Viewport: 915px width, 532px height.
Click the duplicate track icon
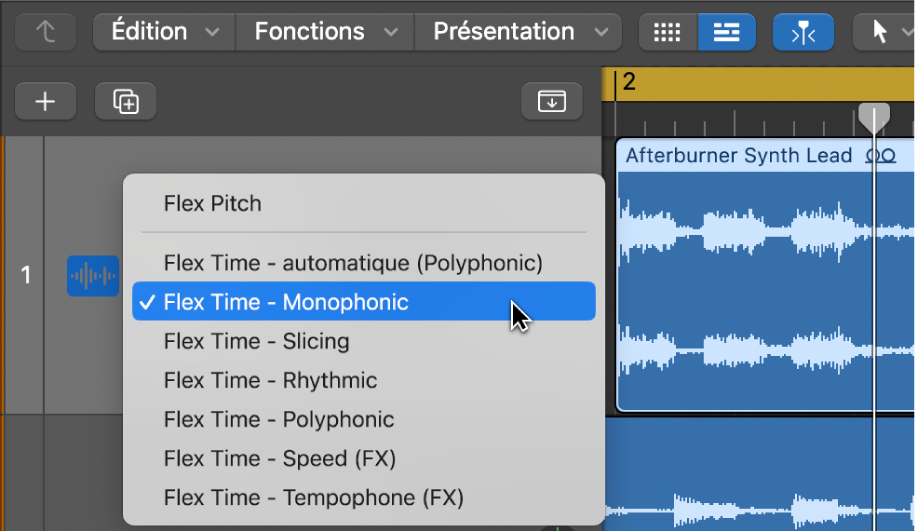point(125,101)
